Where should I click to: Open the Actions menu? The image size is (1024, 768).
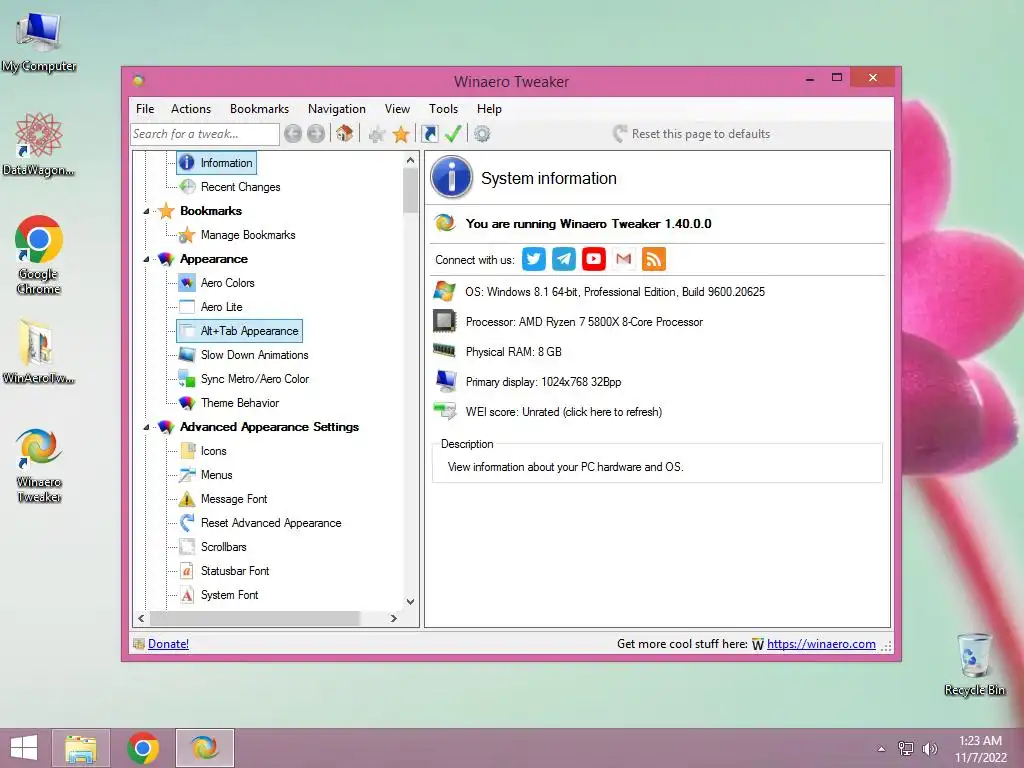click(191, 109)
